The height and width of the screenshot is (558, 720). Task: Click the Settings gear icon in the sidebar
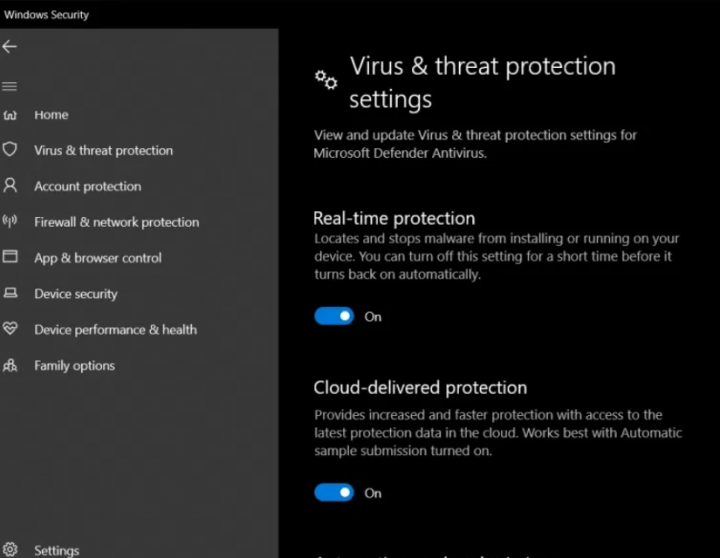[x=10, y=550]
